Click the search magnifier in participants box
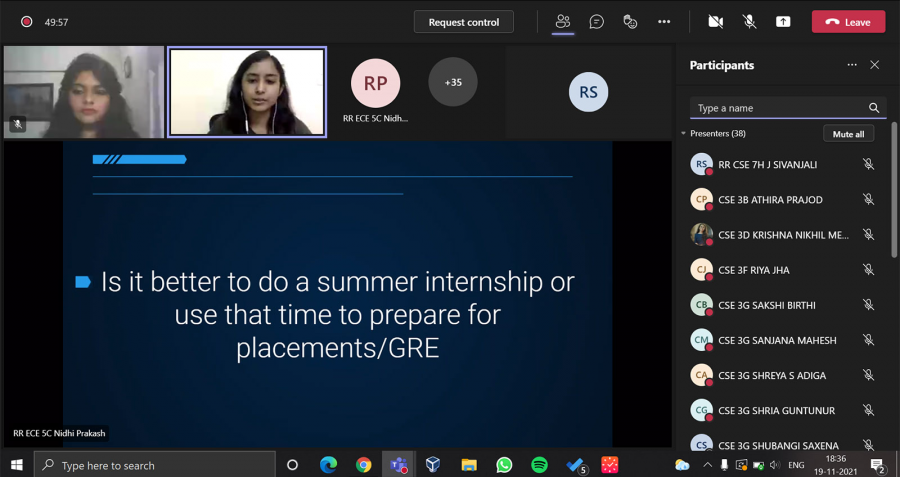 coord(874,108)
